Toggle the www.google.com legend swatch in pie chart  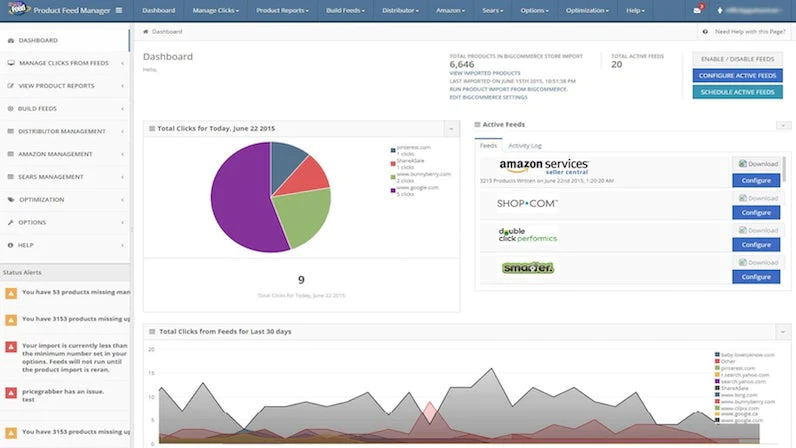coord(393,190)
